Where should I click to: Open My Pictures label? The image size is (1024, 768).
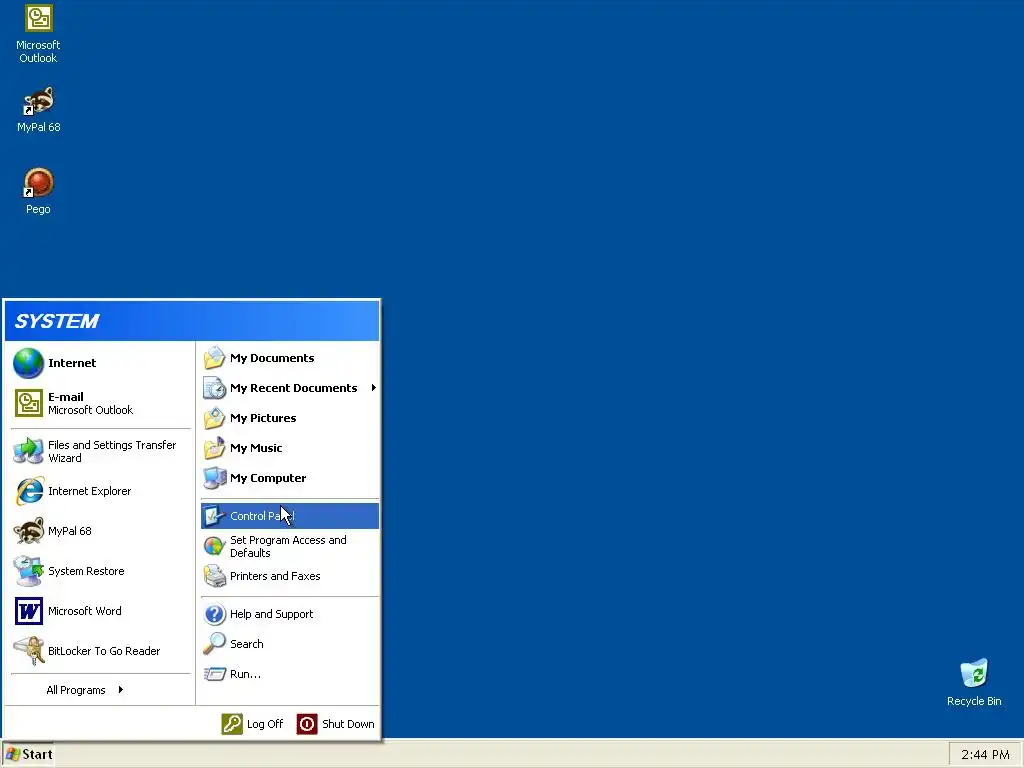[263, 418]
